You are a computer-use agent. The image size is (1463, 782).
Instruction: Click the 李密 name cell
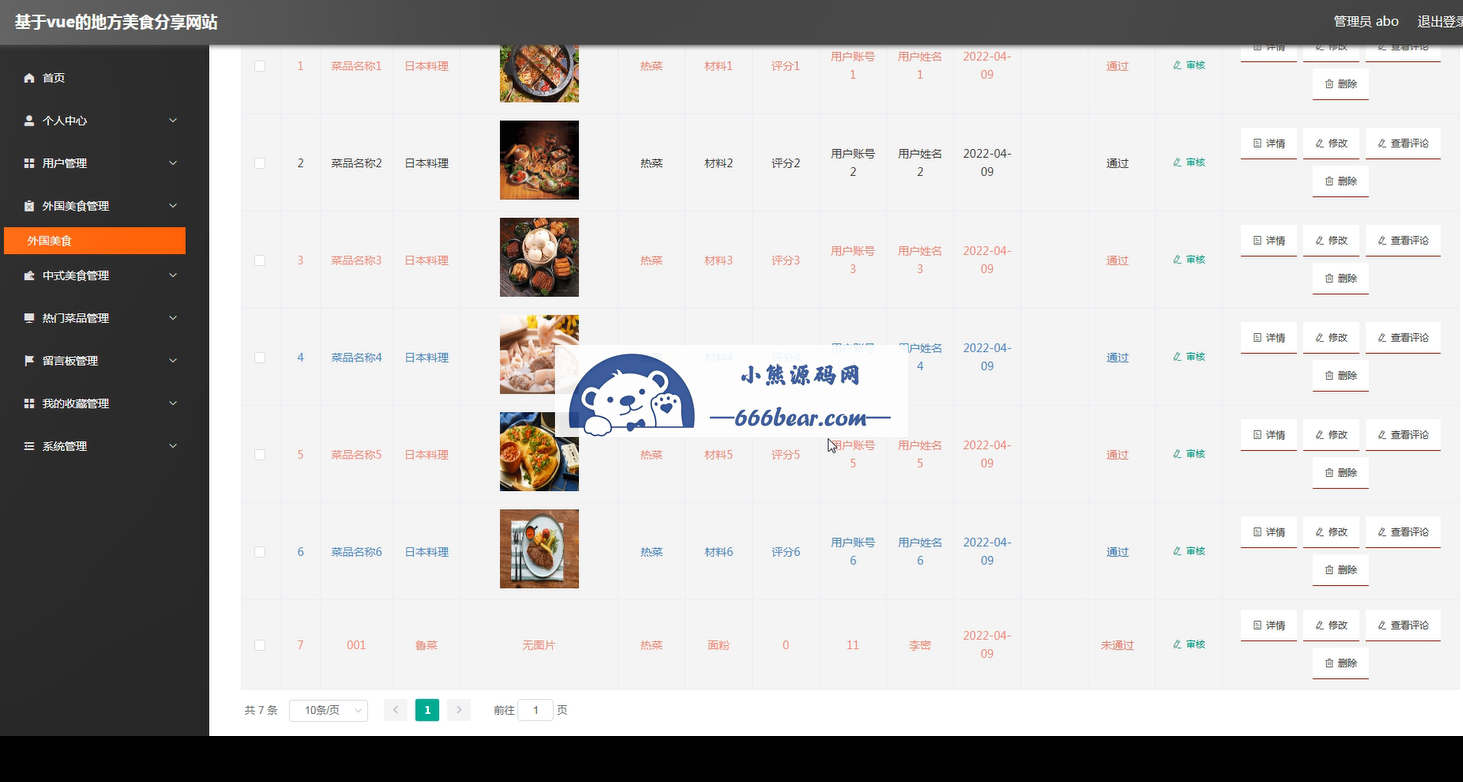[x=920, y=645]
